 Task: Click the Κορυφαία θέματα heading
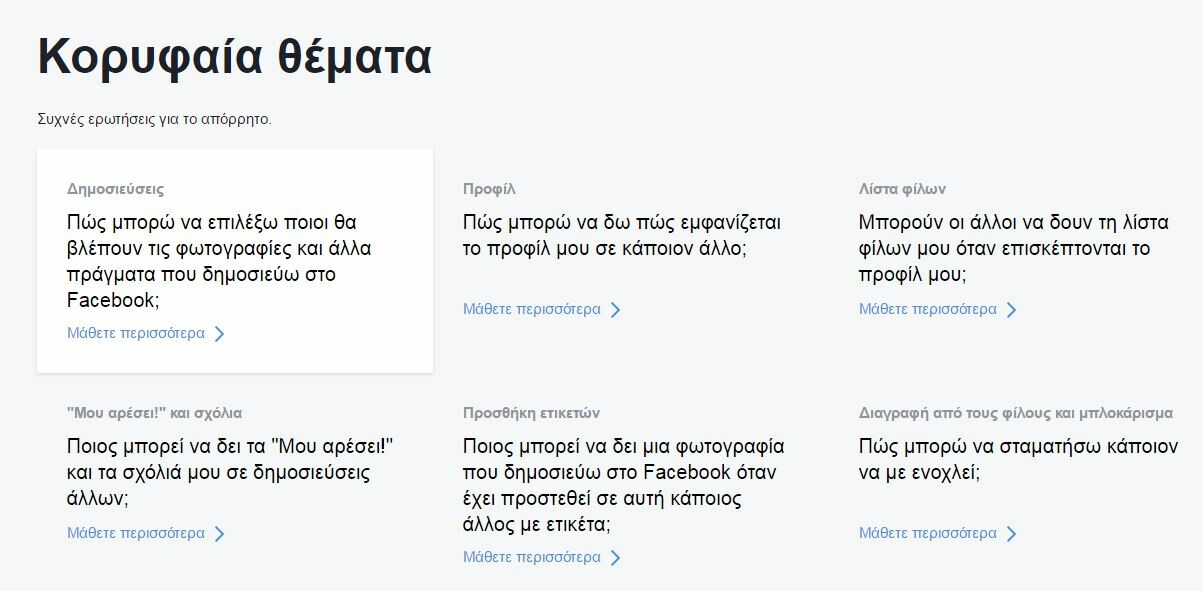pyautogui.click(x=234, y=58)
